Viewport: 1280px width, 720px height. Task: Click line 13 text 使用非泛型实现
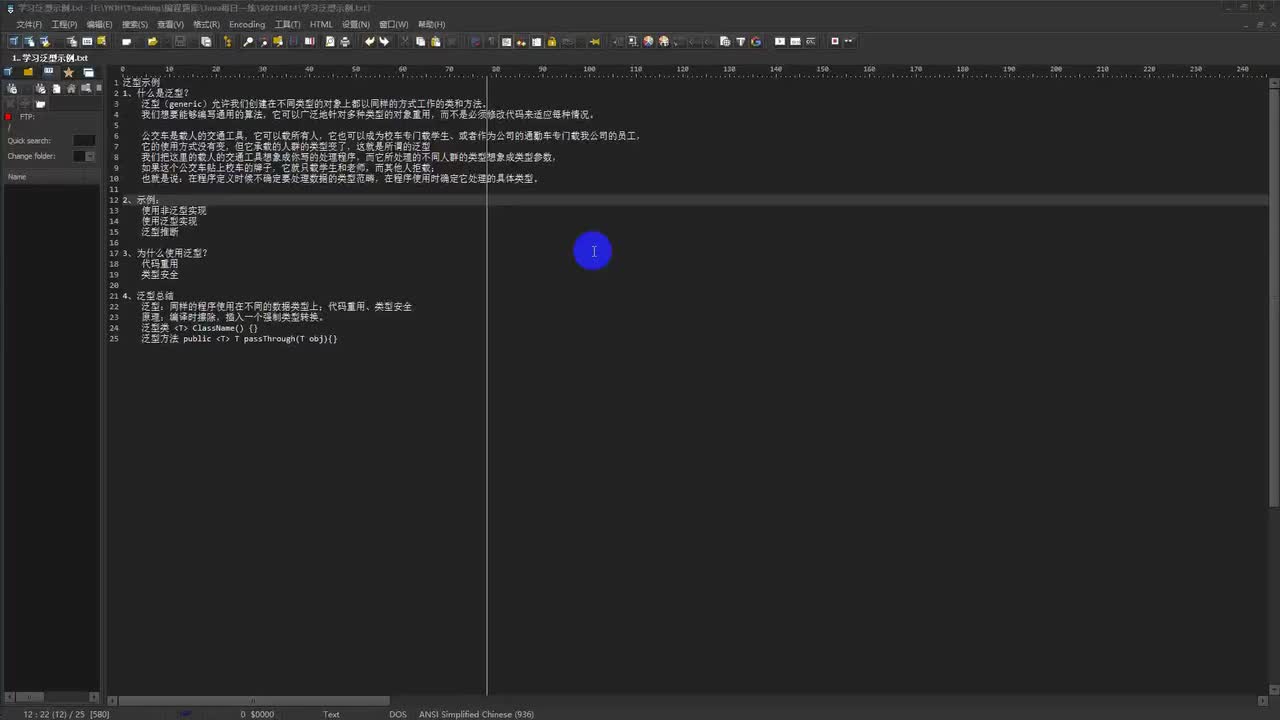click(174, 211)
